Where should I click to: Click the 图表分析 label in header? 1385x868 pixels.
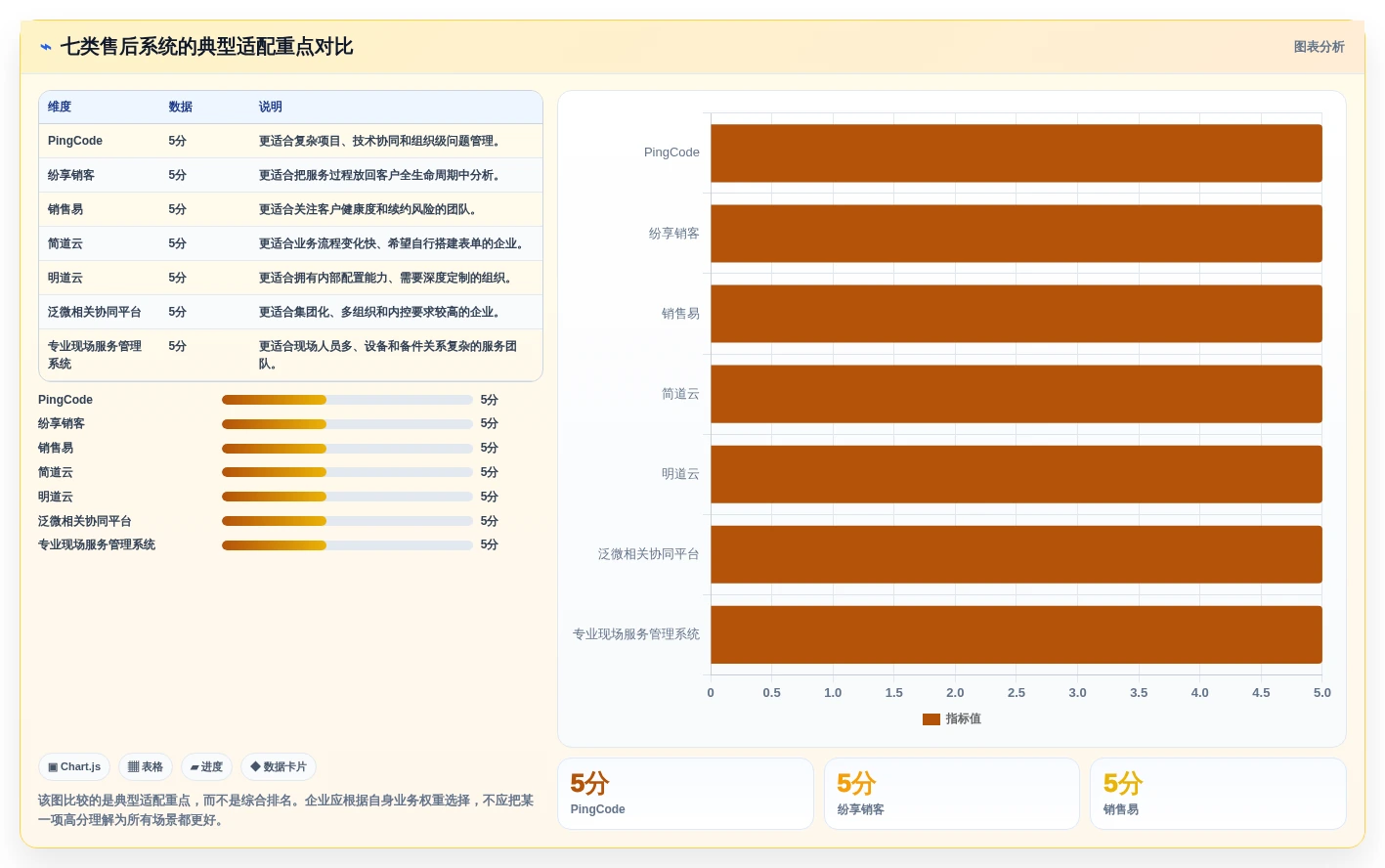1319,47
